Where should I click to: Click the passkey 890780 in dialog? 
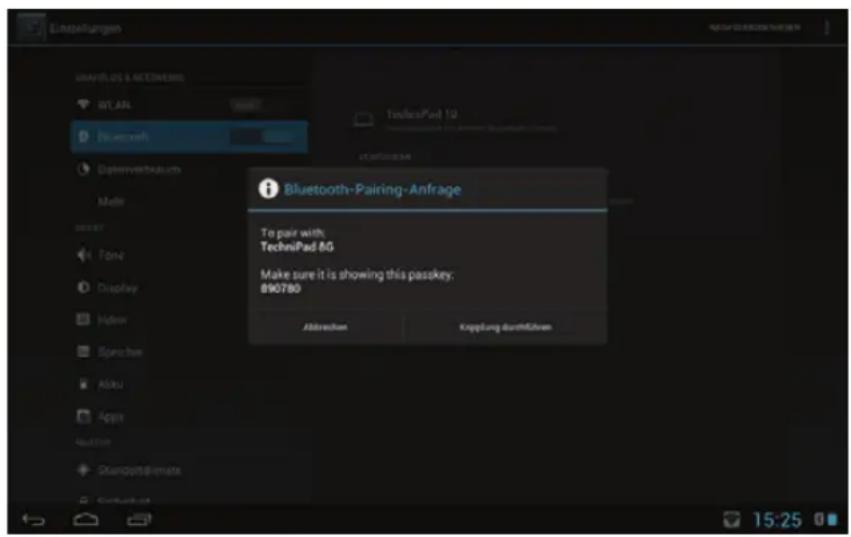[x=281, y=288]
